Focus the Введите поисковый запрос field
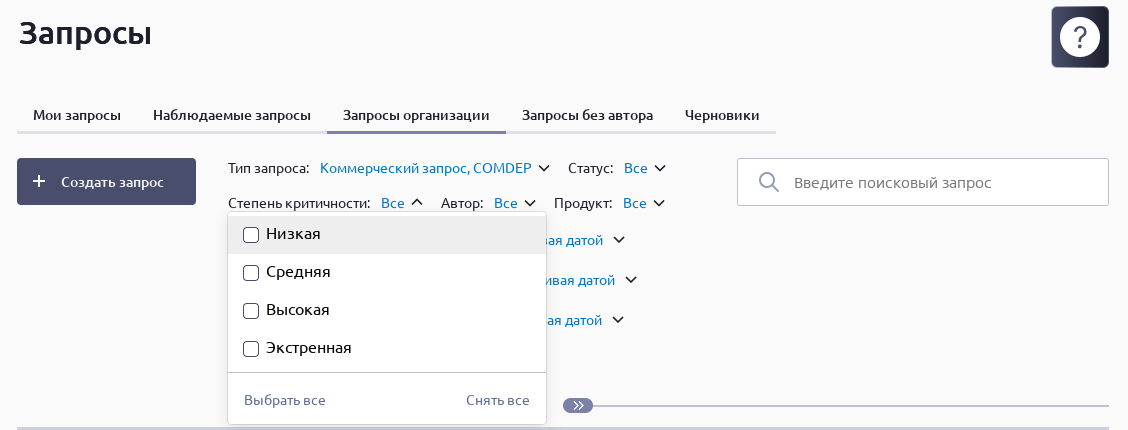 (x=922, y=182)
